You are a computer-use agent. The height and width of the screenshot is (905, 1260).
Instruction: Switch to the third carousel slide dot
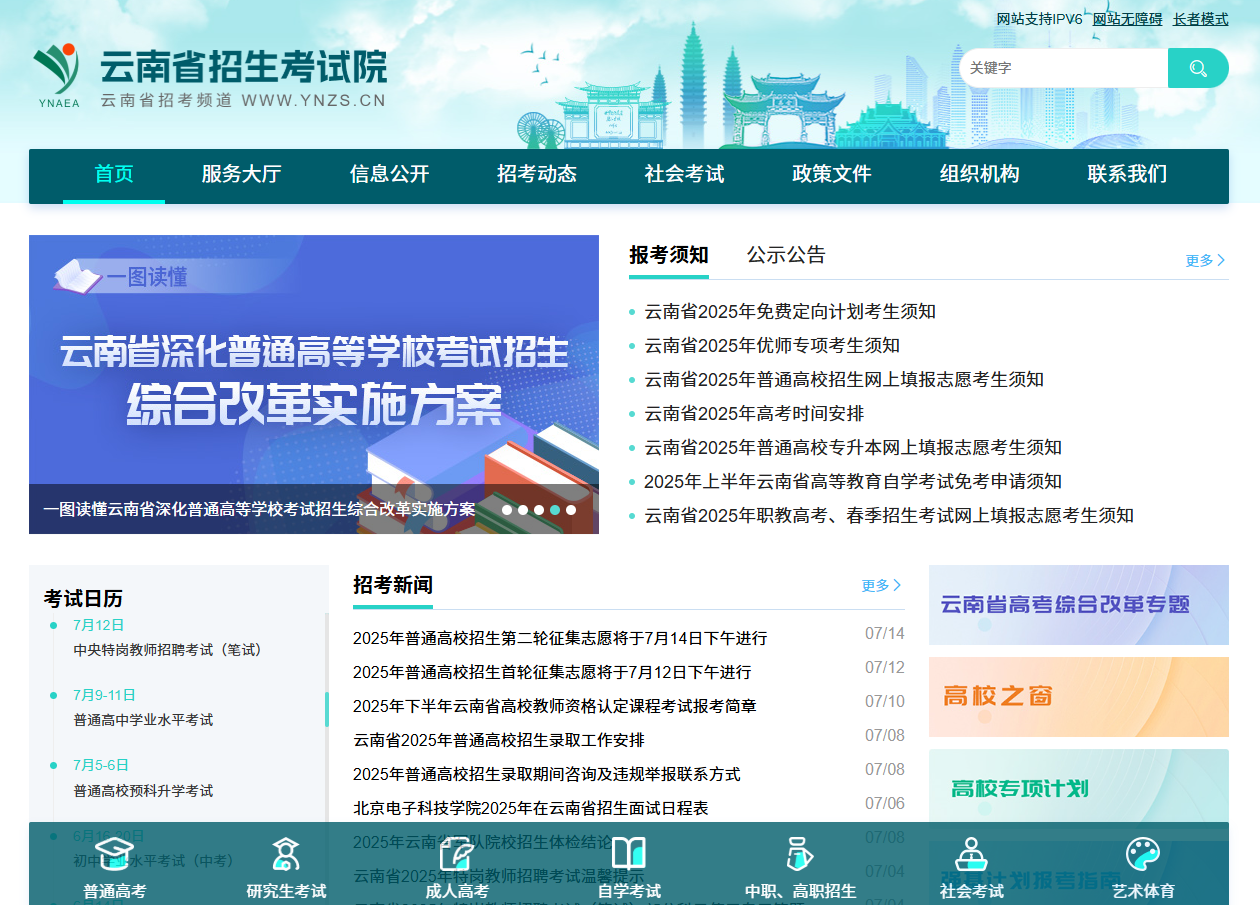tap(539, 510)
